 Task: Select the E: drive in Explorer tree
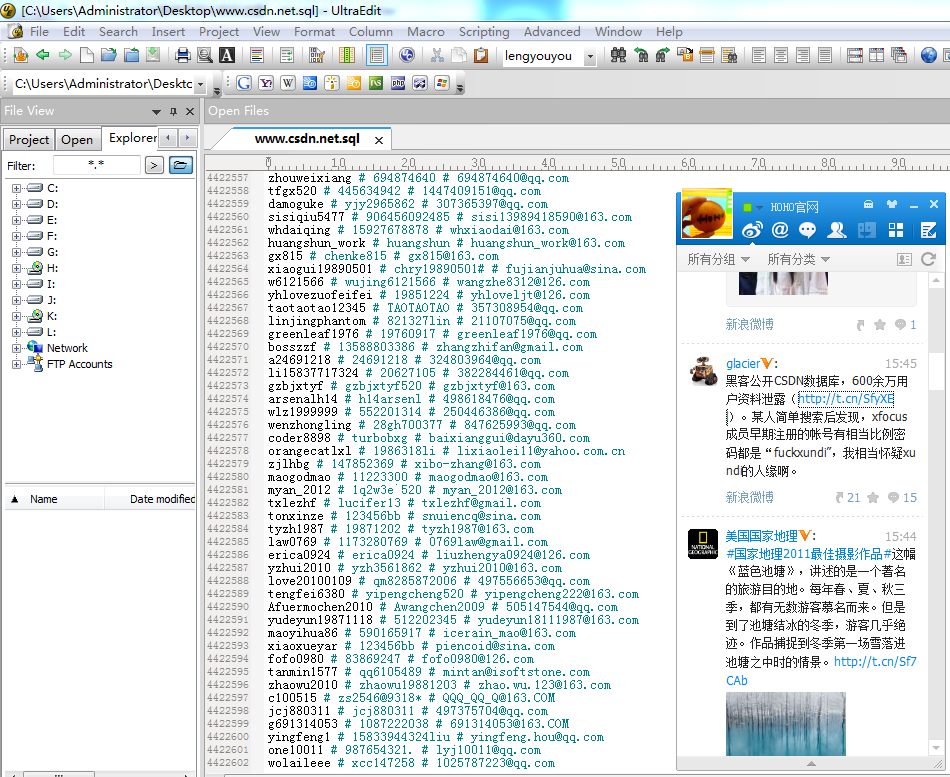coord(52,220)
